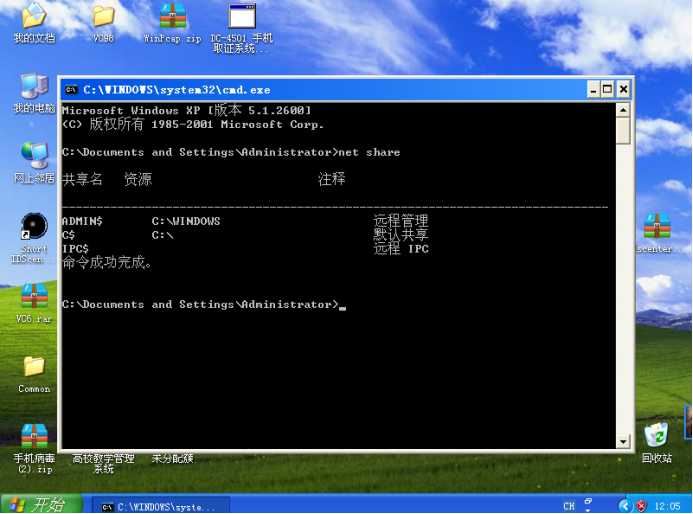Click the 默认共享 remark text
693x514 pixels.
(401, 234)
